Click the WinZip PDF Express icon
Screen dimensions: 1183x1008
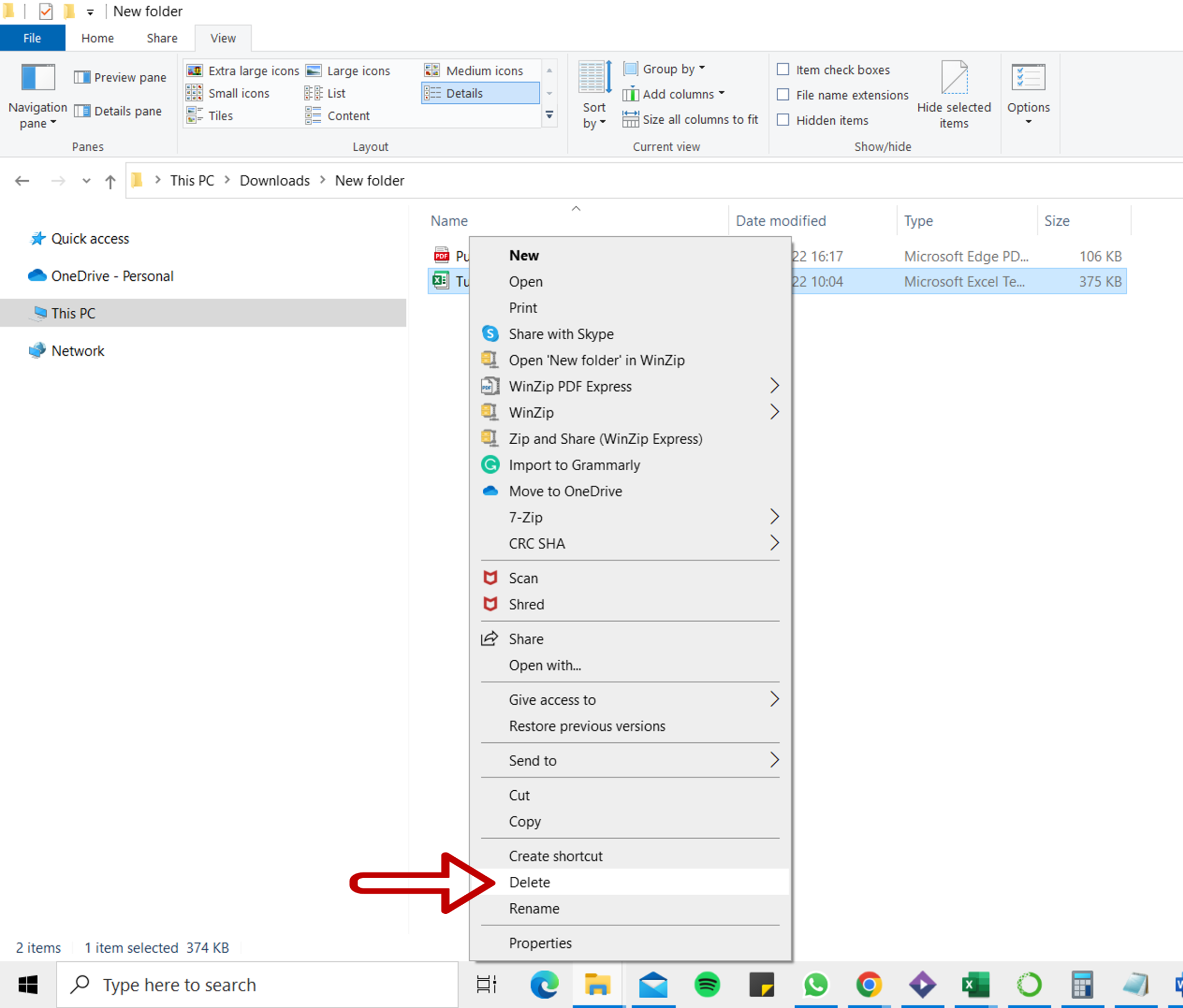[x=490, y=385]
